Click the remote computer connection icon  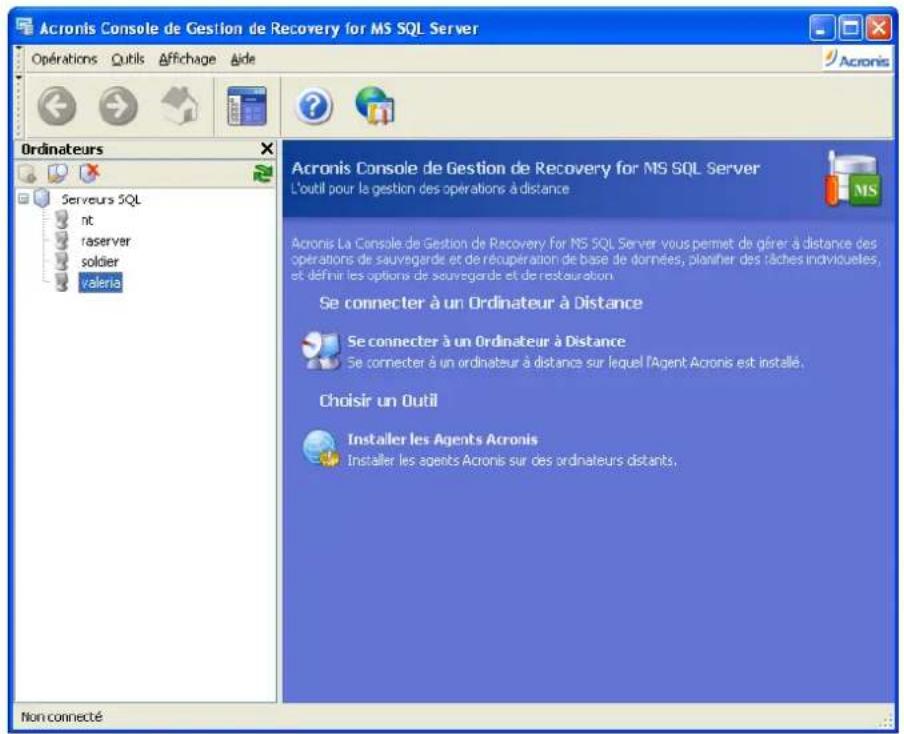click(321, 350)
